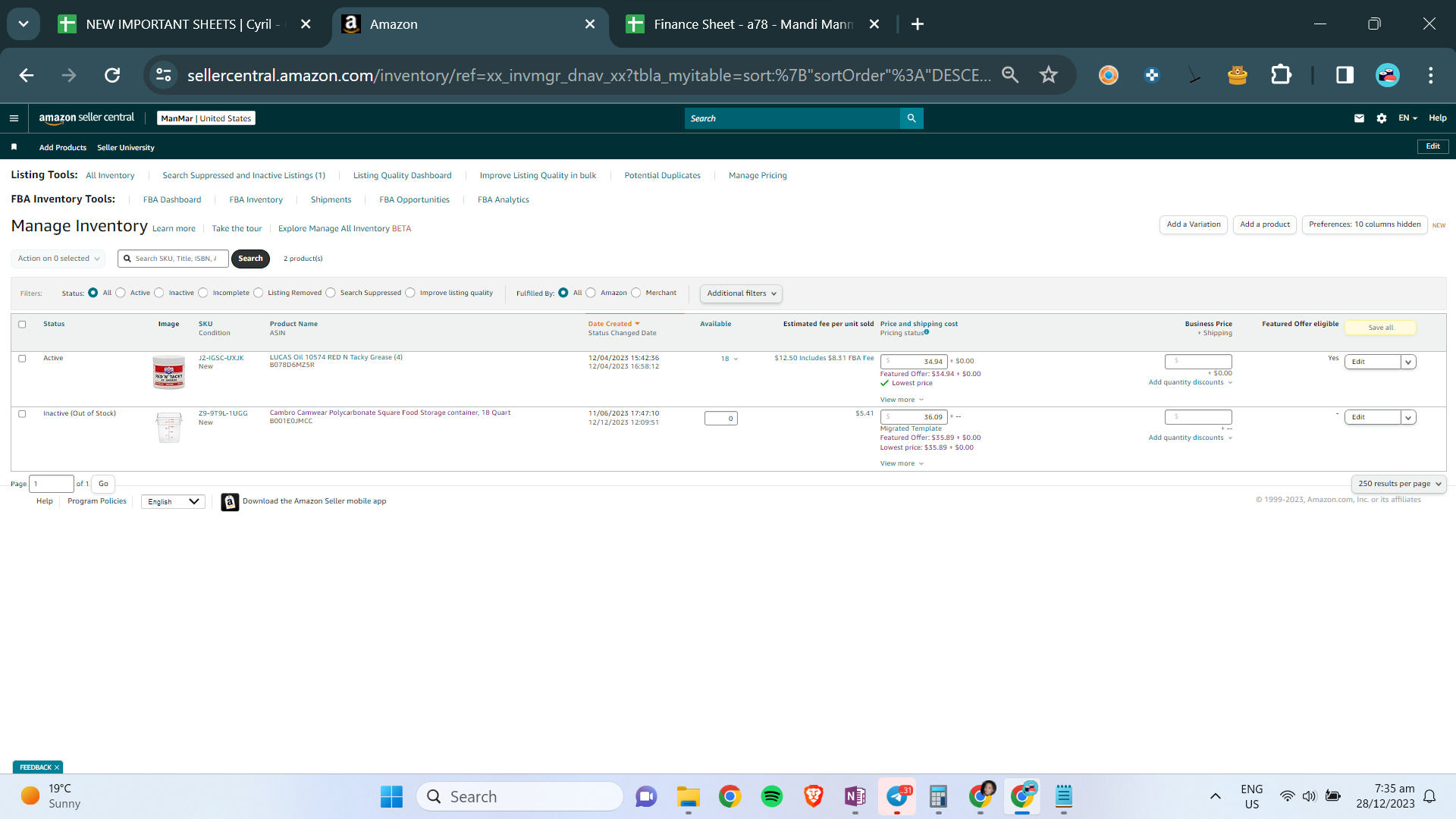Open the EN language selector in header
The height and width of the screenshot is (819, 1456).
pos(1407,118)
